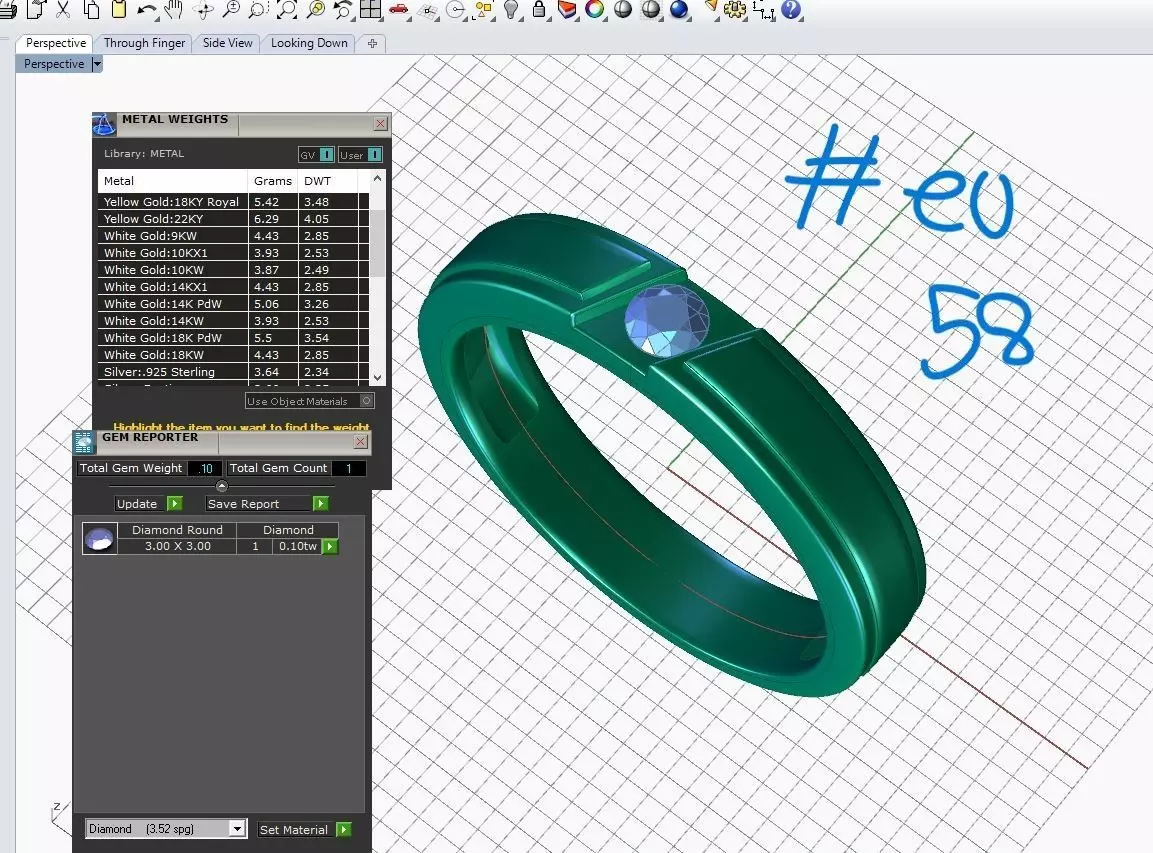Click the Total Gem Count value field
This screenshot has height=853, width=1153.
[x=349, y=468]
